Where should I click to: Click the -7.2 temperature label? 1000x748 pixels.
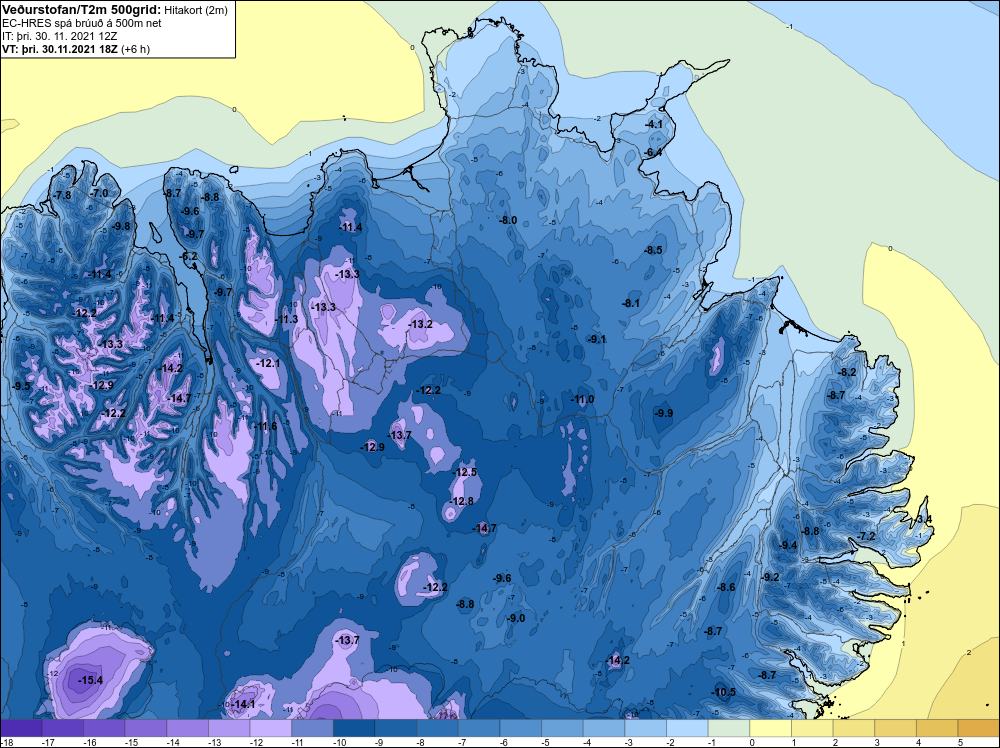[x=867, y=536]
